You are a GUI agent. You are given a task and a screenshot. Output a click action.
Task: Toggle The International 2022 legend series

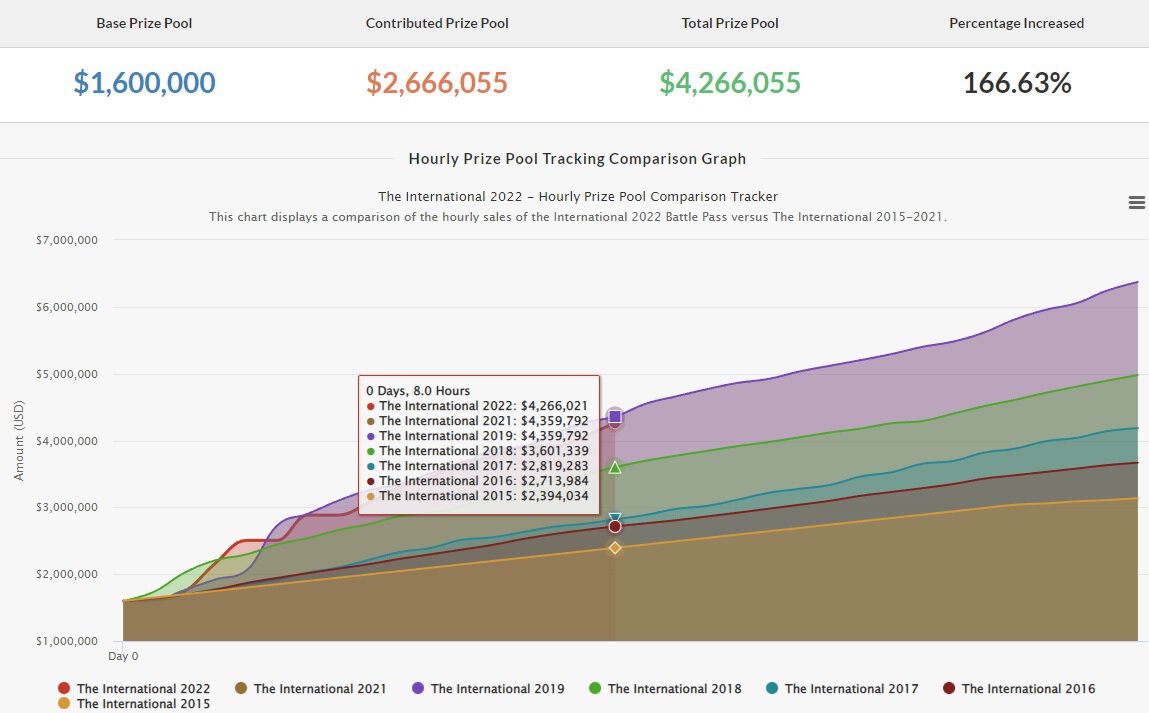pos(134,688)
